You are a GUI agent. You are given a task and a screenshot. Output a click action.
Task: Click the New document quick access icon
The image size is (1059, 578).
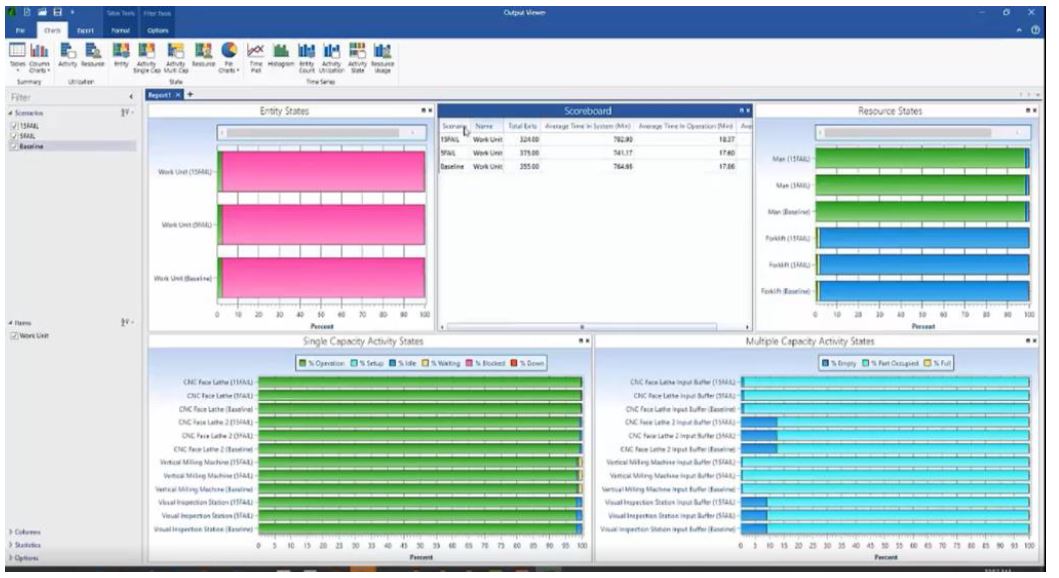[27, 12]
